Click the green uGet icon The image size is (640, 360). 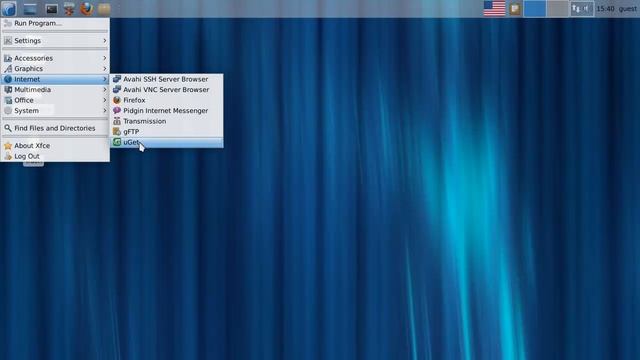point(117,142)
